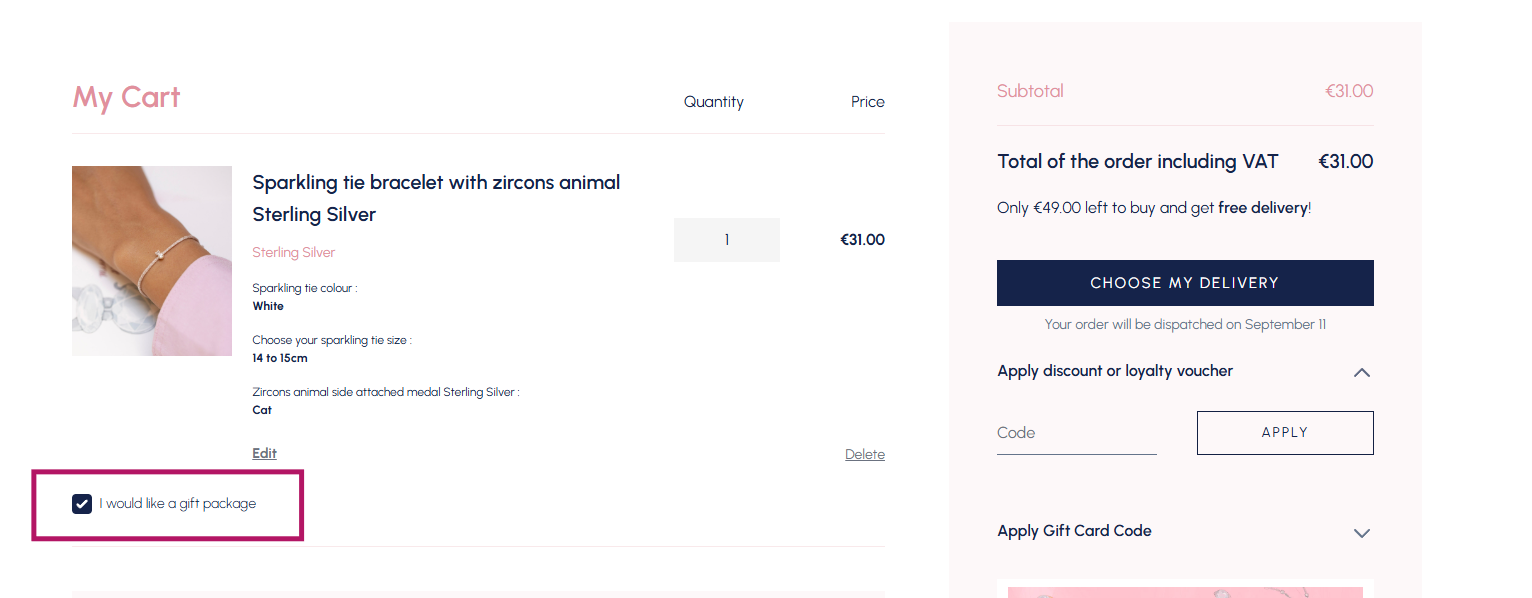Click the "Total of the order including VAT" label
The image size is (1532, 598).
[1137, 161]
